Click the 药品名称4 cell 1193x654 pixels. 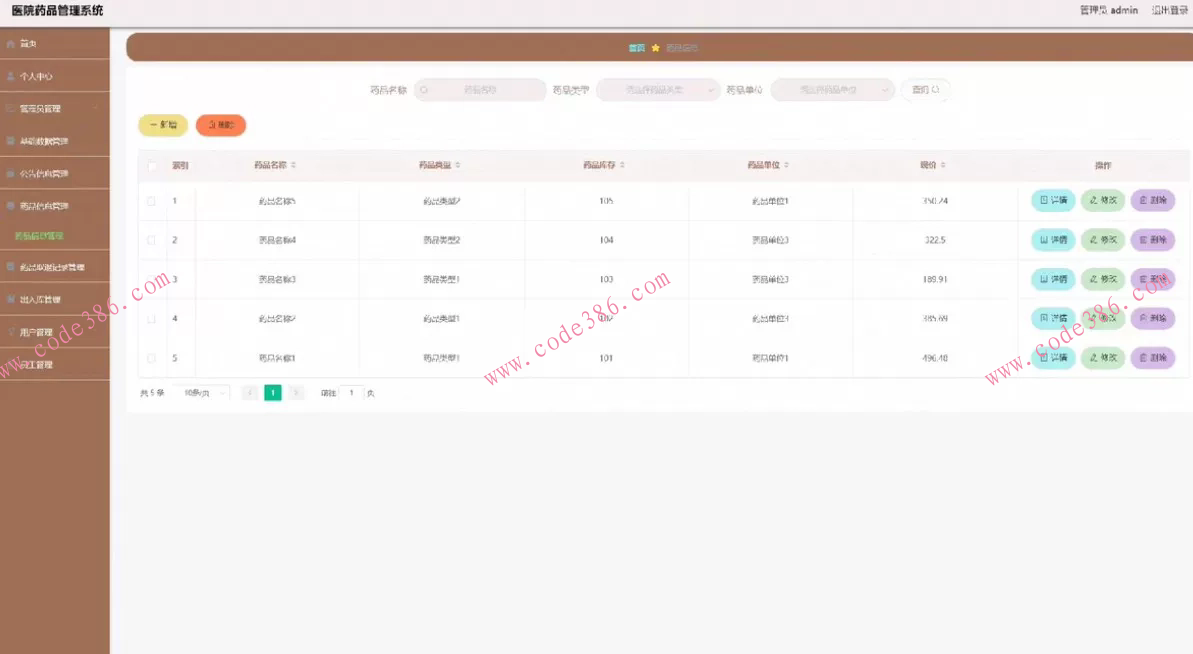tap(277, 240)
